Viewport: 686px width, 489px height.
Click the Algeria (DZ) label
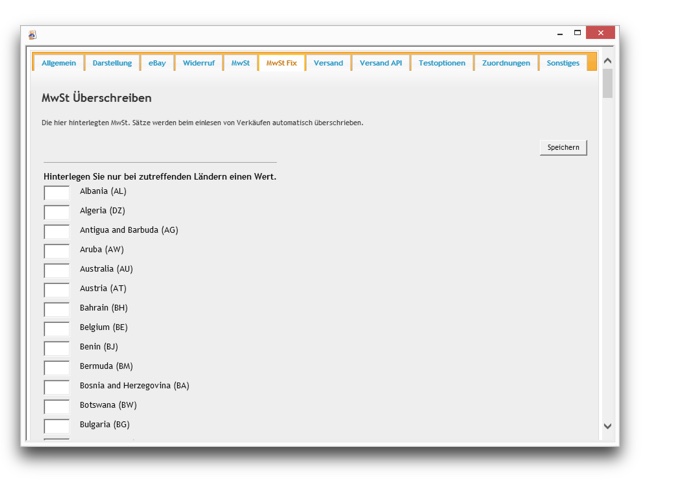(x=102, y=211)
